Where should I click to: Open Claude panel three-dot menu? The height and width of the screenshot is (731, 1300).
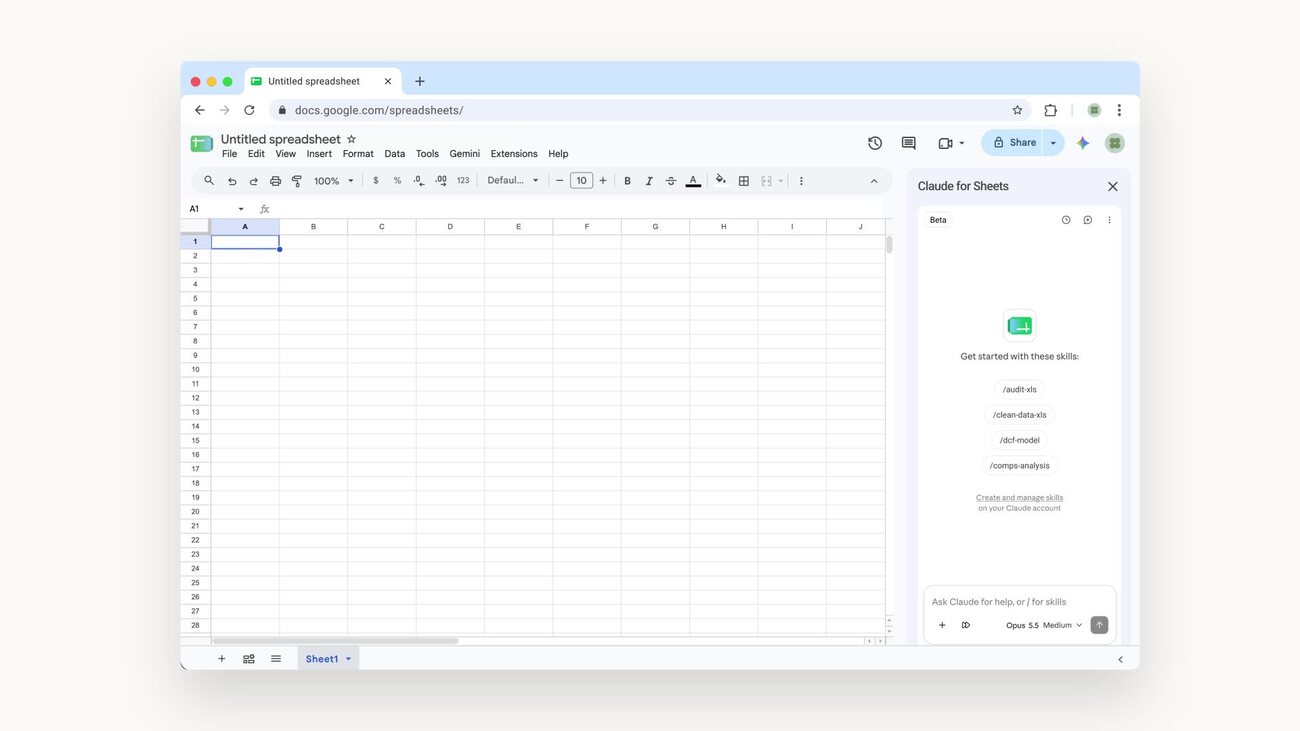[1109, 220]
